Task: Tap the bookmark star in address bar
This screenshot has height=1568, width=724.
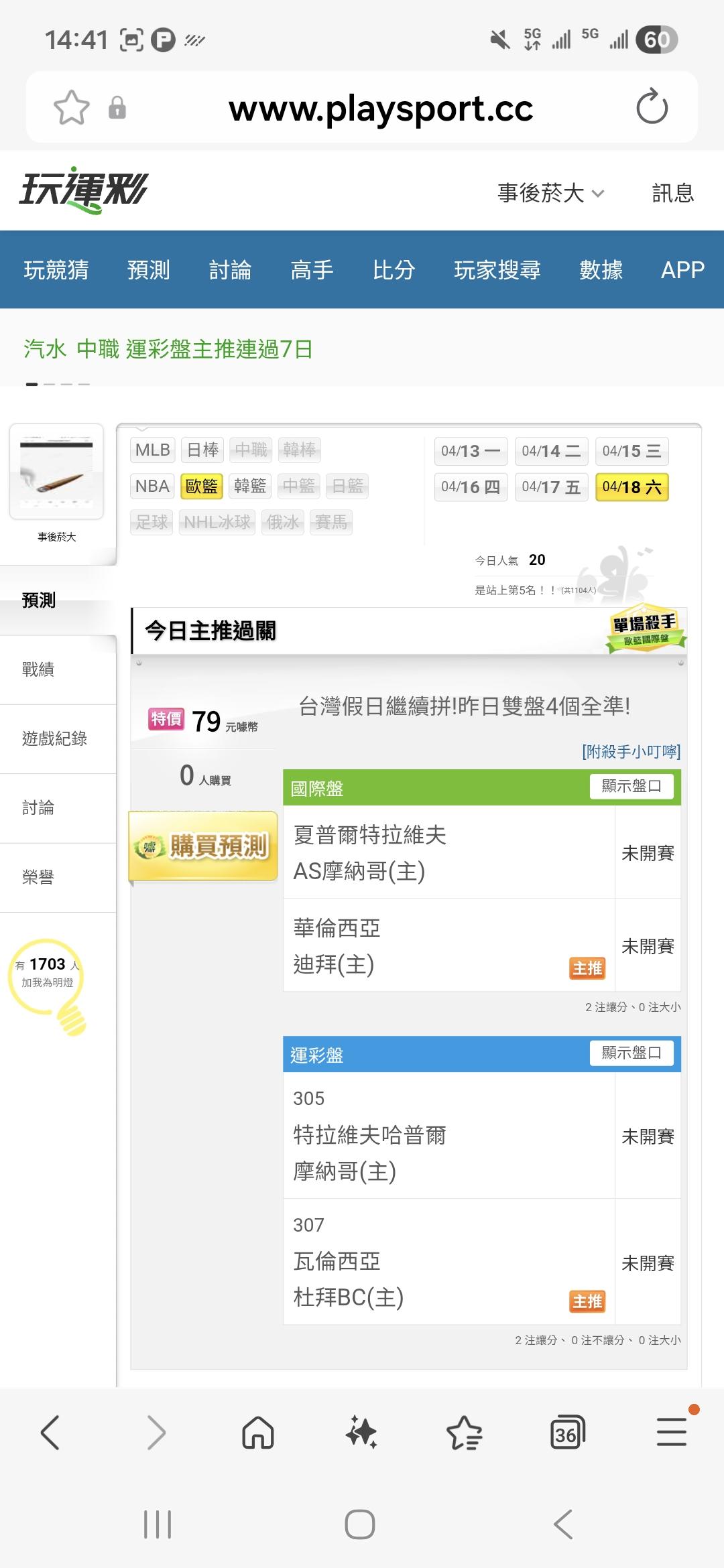Action: pos(71,107)
